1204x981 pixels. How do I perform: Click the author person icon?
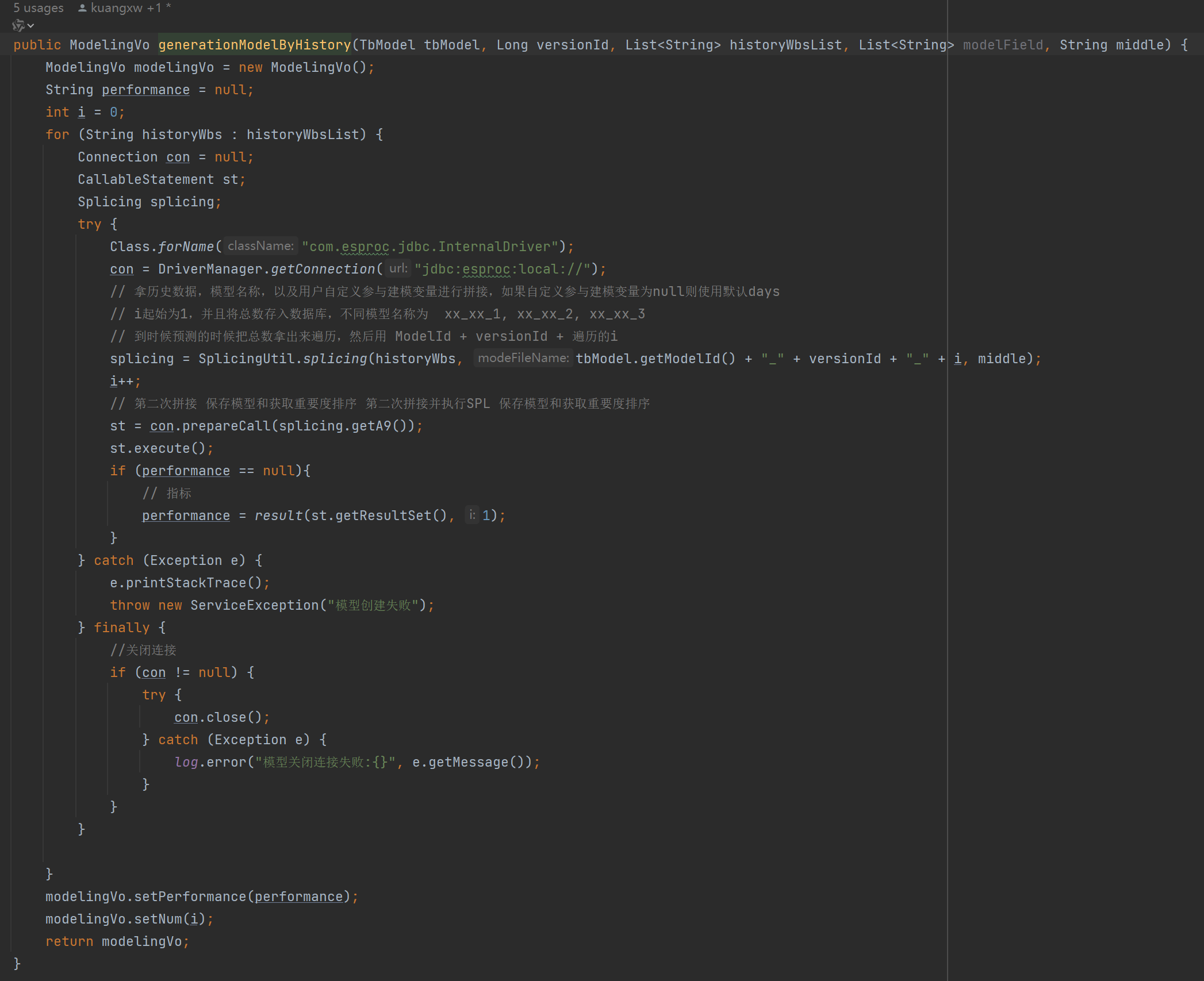tap(82, 8)
